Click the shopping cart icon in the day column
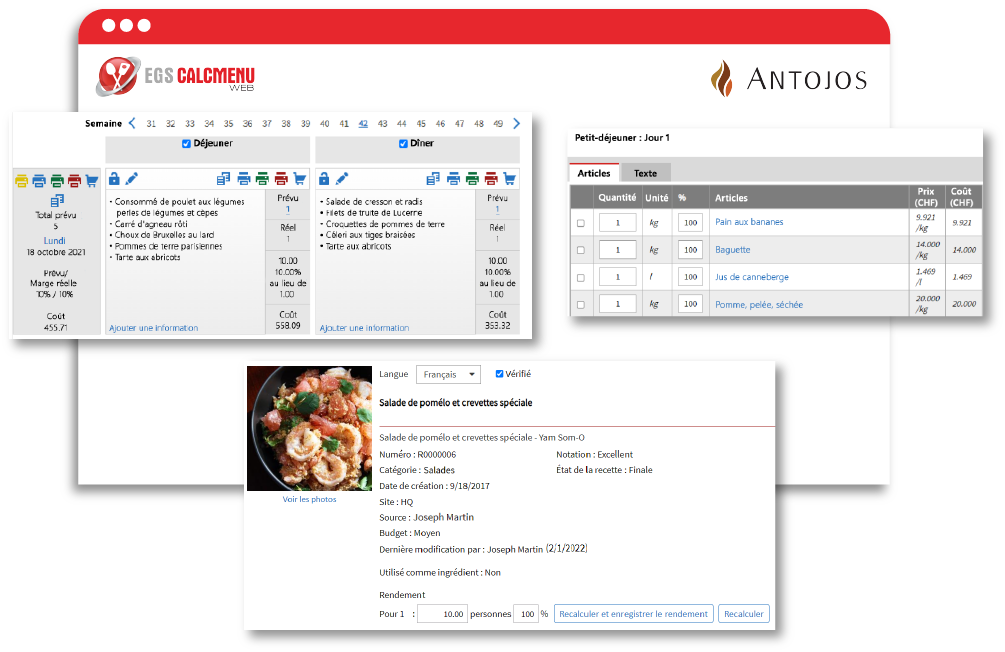The height and width of the screenshot is (652, 1005). (x=92, y=181)
